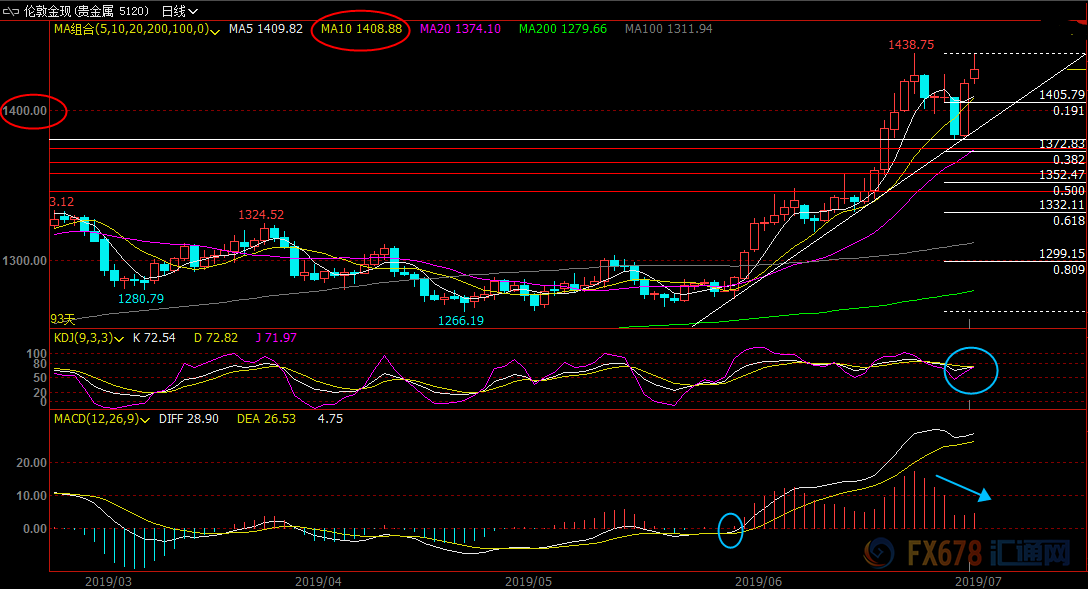Click the 1400.00 price axis label
The height and width of the screenshot is (589, 1088).
tap(25, 111)
